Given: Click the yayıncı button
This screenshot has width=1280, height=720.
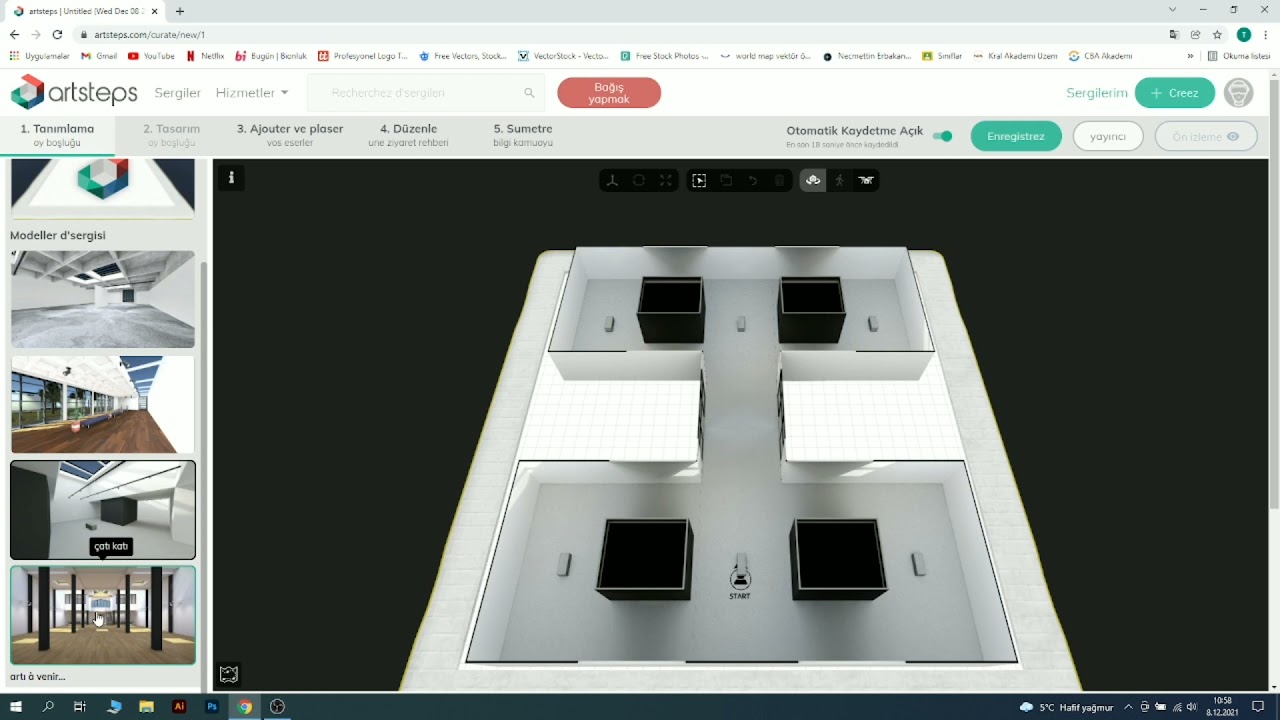Looking at the screenshot, I should [x=1108, y=136].
